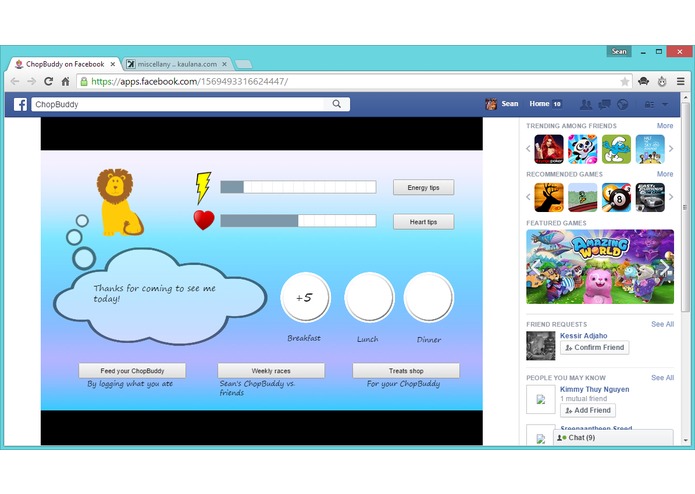
Task: Click Kessir Adjaho profile photo
Action: pos(541,346)
